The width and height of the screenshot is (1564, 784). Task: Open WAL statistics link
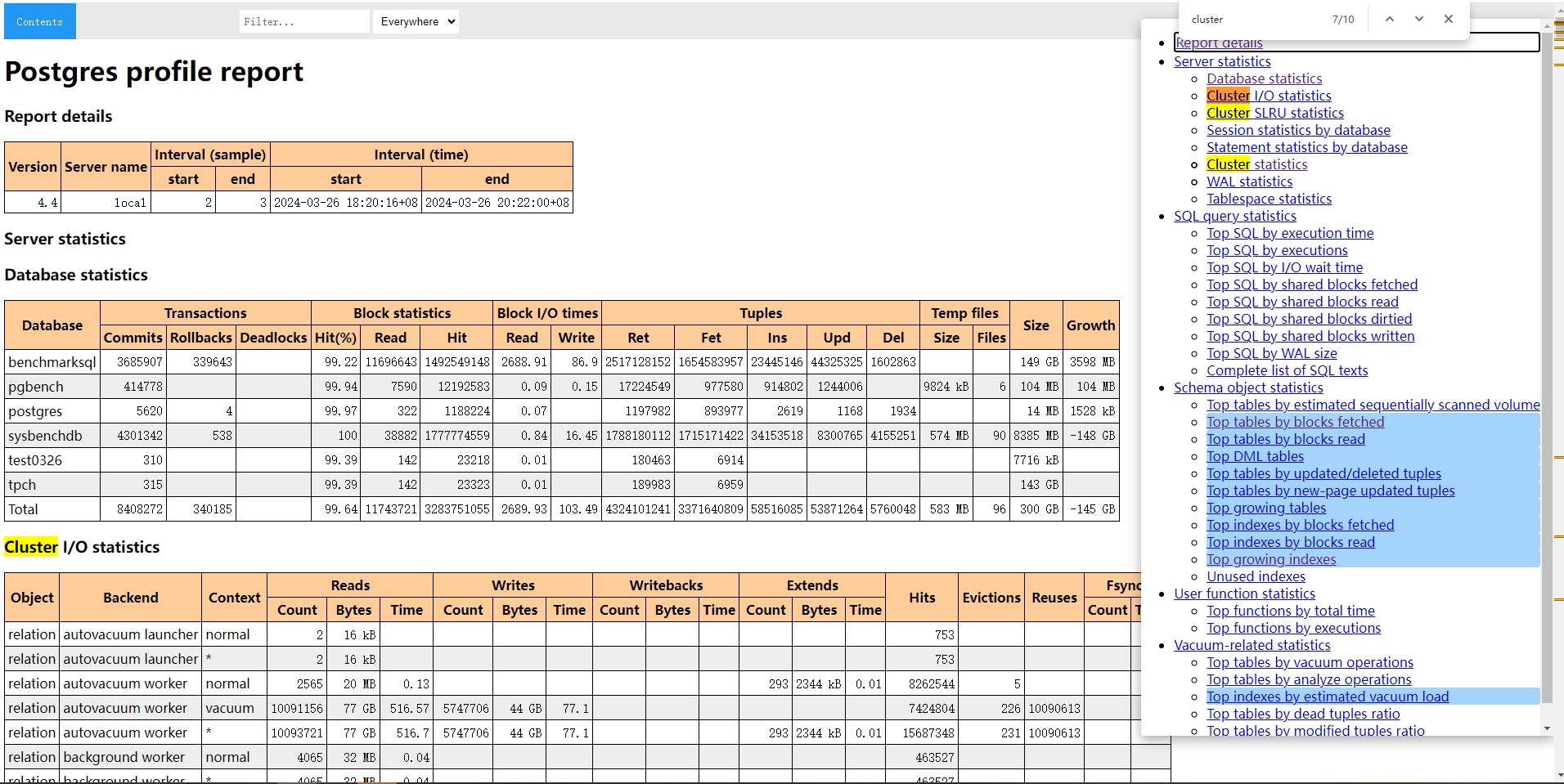(1249, 181)
